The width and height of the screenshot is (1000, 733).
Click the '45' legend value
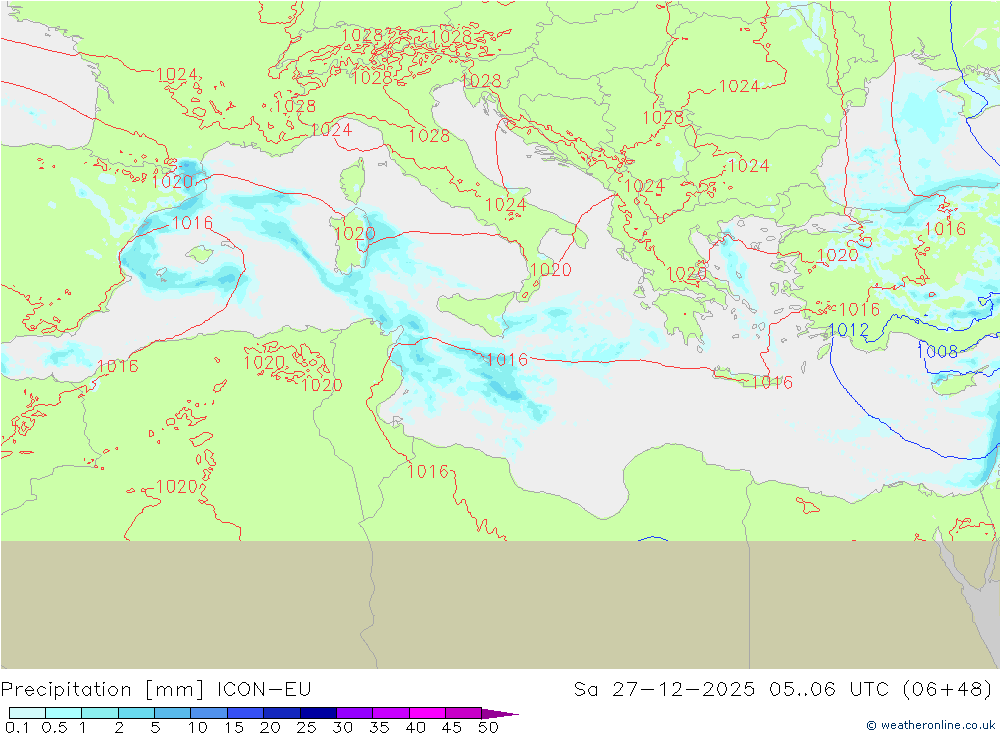pyautogui.click(x=452, y=727)
